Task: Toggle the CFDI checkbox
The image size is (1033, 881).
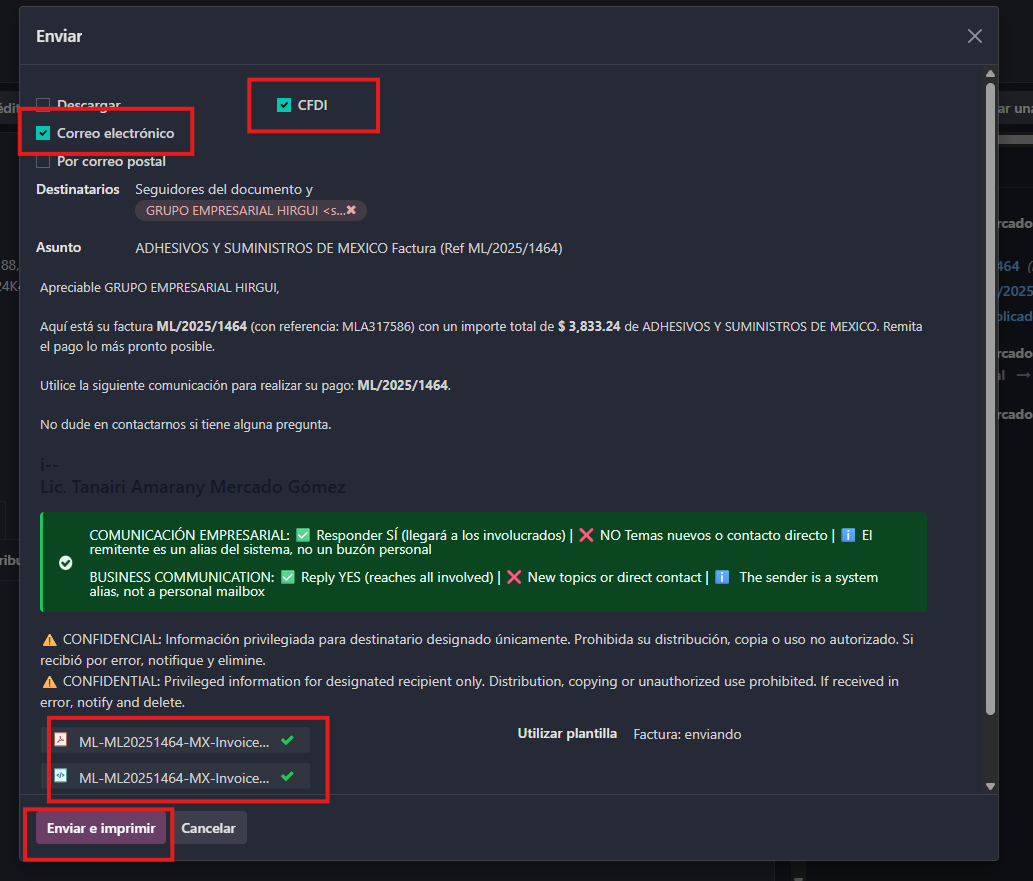Action: point(284,105)
